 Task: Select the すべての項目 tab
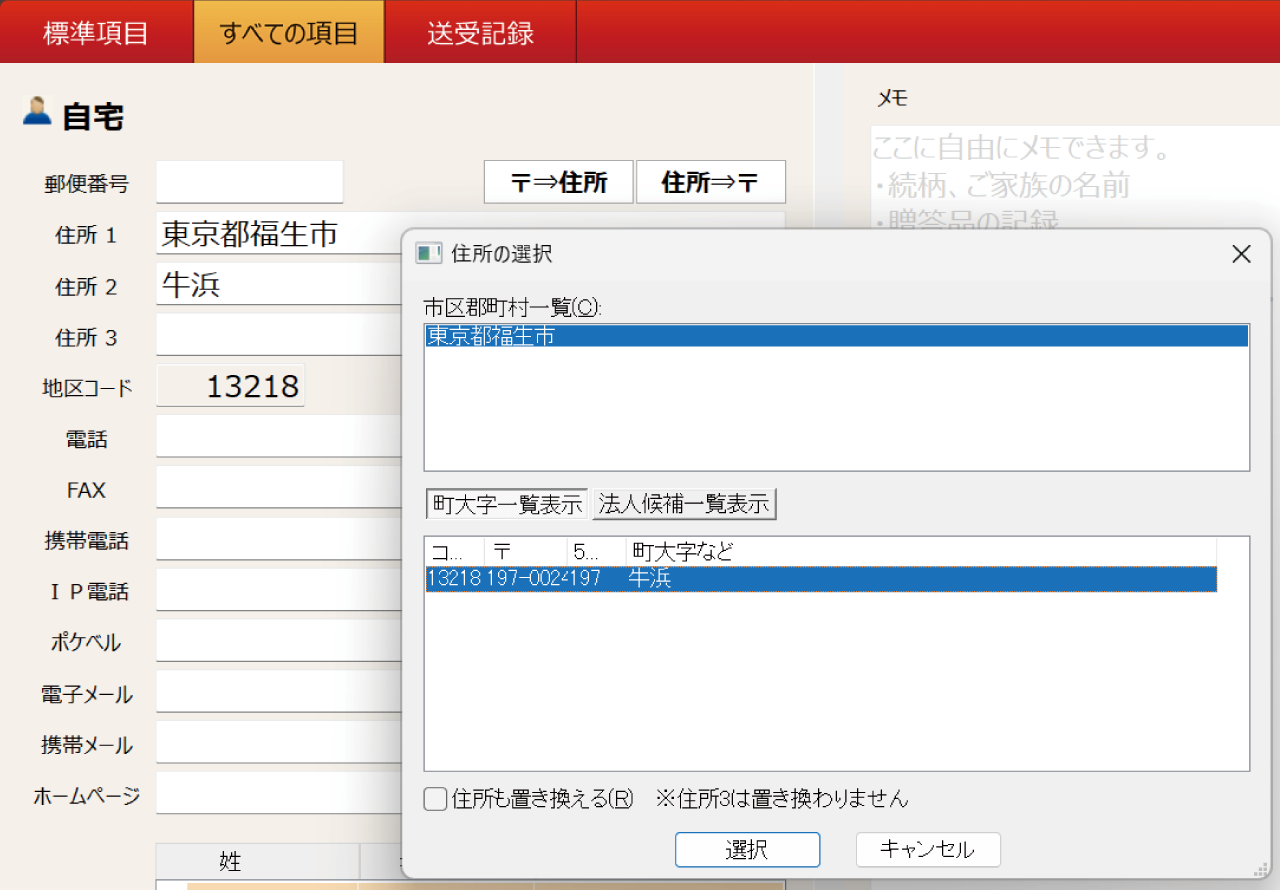tap(288, 31)
